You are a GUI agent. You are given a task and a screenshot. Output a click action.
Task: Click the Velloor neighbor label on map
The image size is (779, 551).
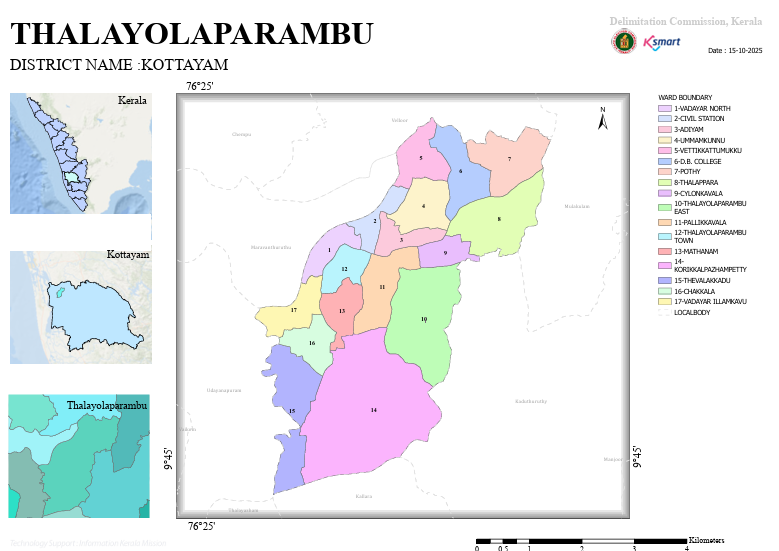(399, 120)
